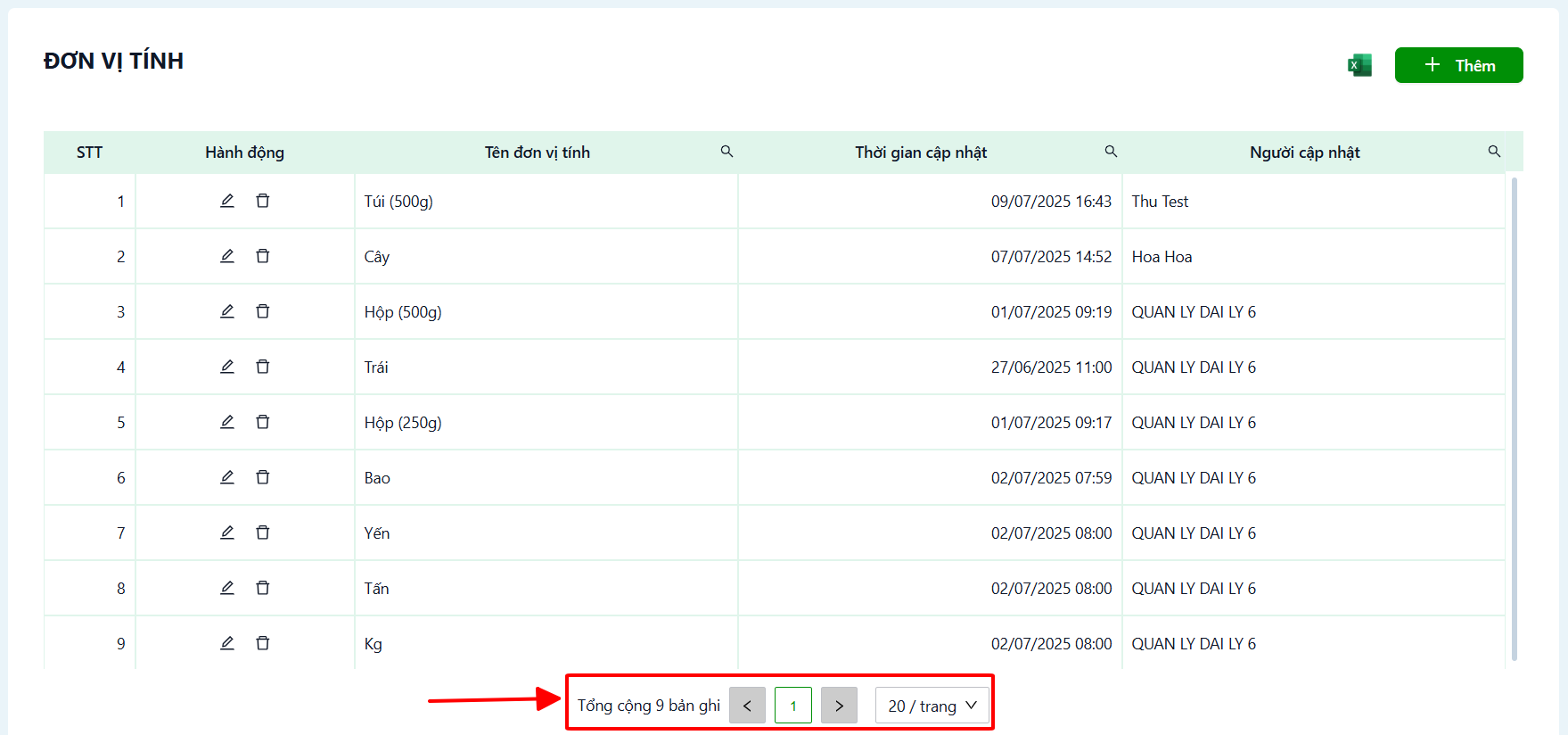Select the Hộp (250g) name cell
This screenshot has height=735, width=1568.
pos(546,423)
